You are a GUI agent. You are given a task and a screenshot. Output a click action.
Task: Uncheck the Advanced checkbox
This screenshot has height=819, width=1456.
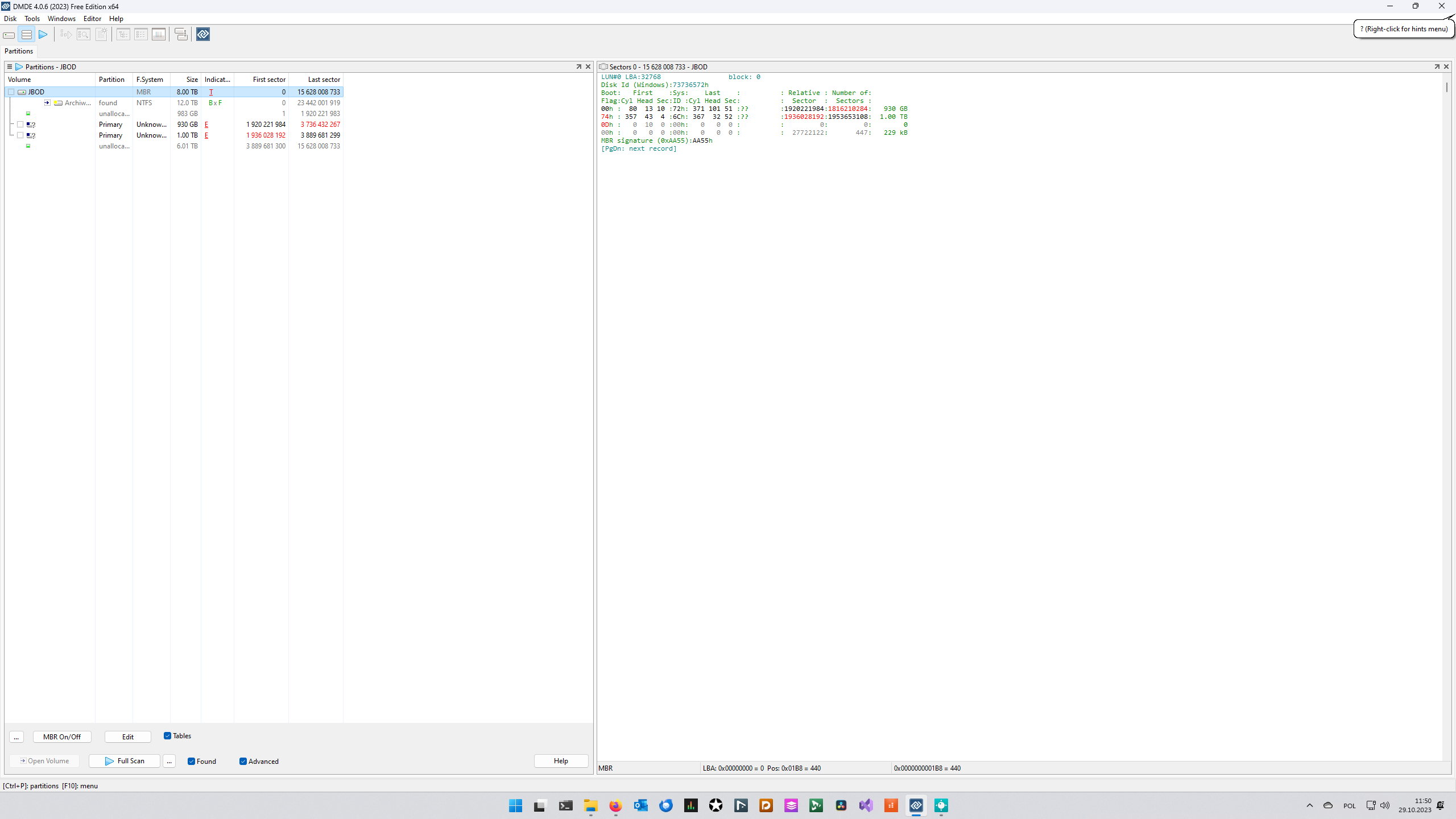click(x=243, y=762)
